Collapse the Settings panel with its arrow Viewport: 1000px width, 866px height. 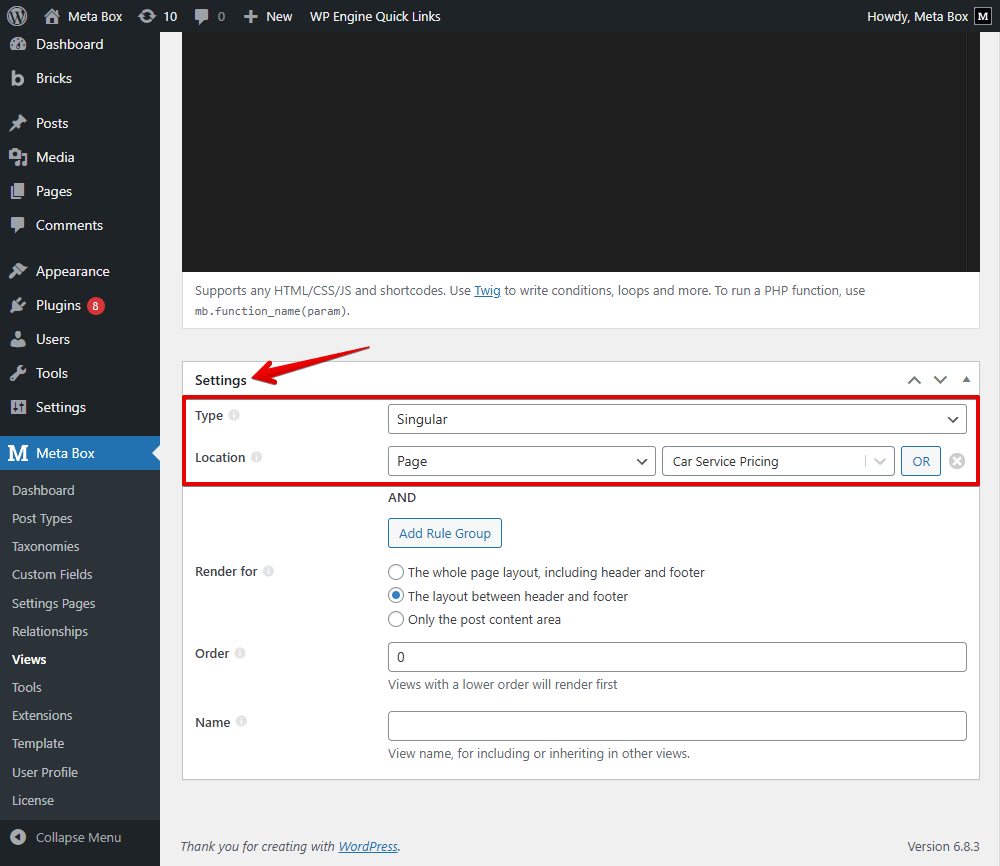[966, 379]
